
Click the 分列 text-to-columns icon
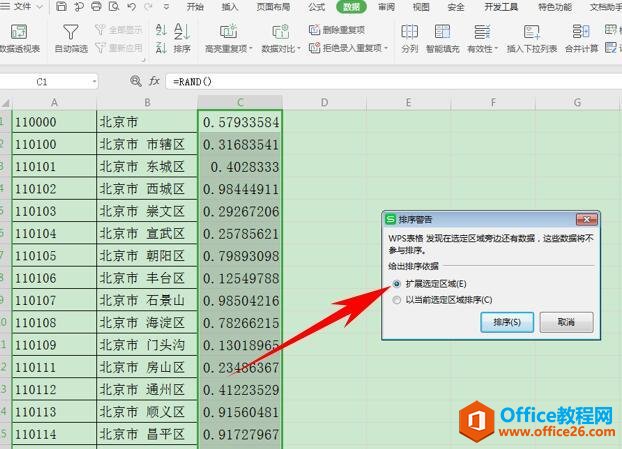pos(409,32)
